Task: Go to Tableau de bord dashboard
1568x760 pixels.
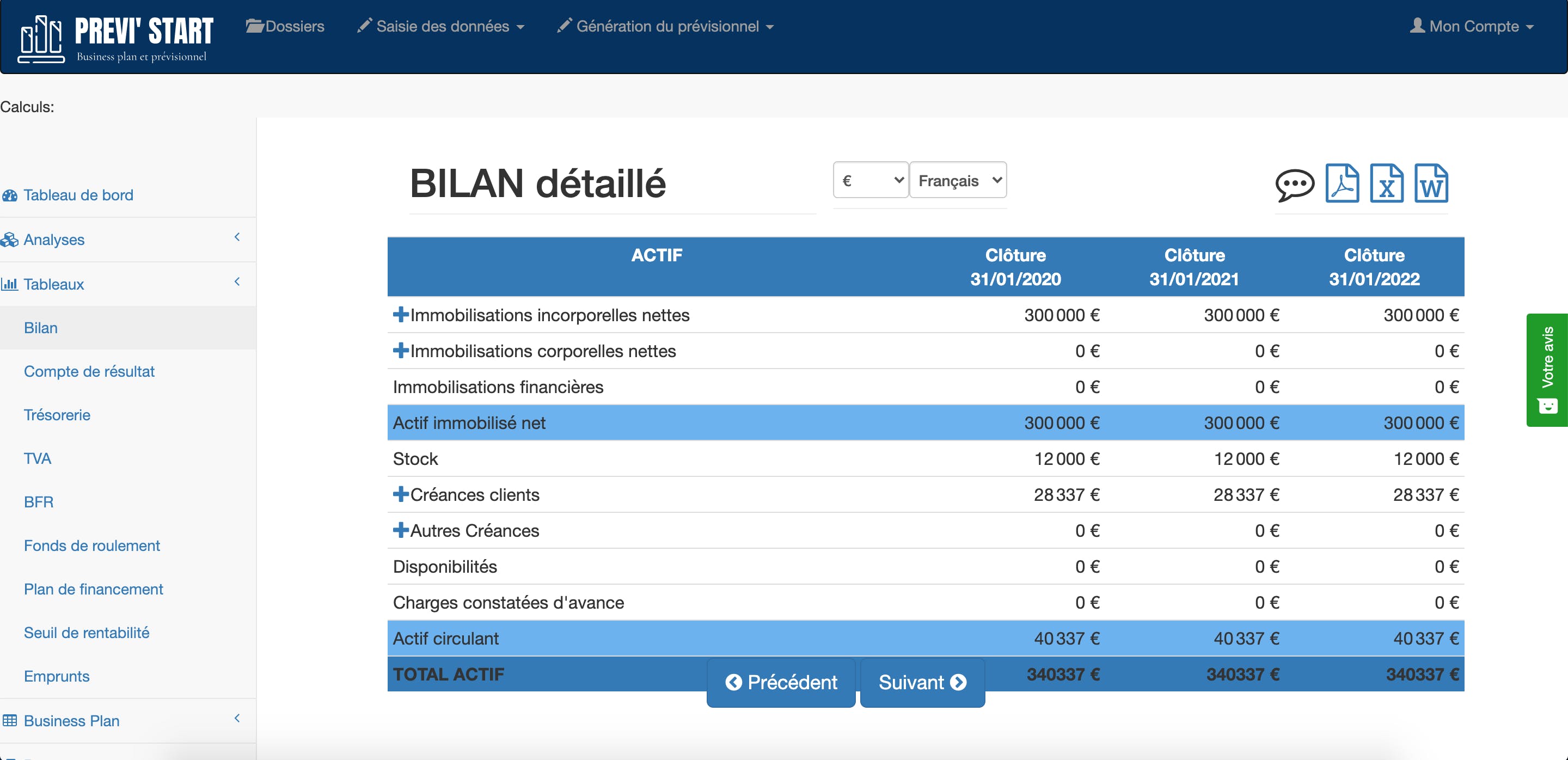Action: pyautogui.click(x=78, y=195)
